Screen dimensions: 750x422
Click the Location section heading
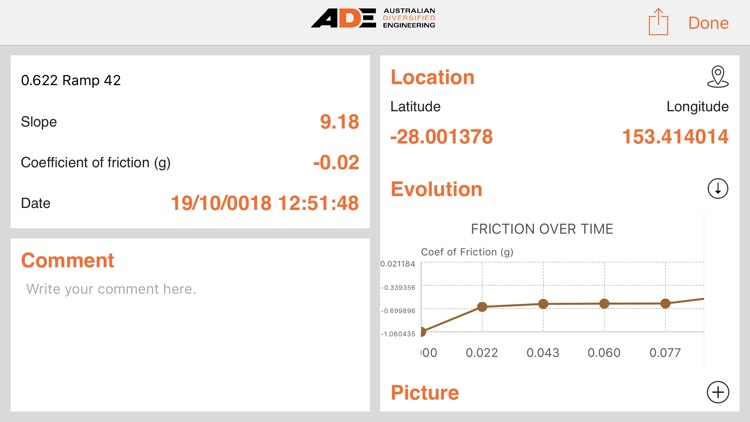click(432, 77)
